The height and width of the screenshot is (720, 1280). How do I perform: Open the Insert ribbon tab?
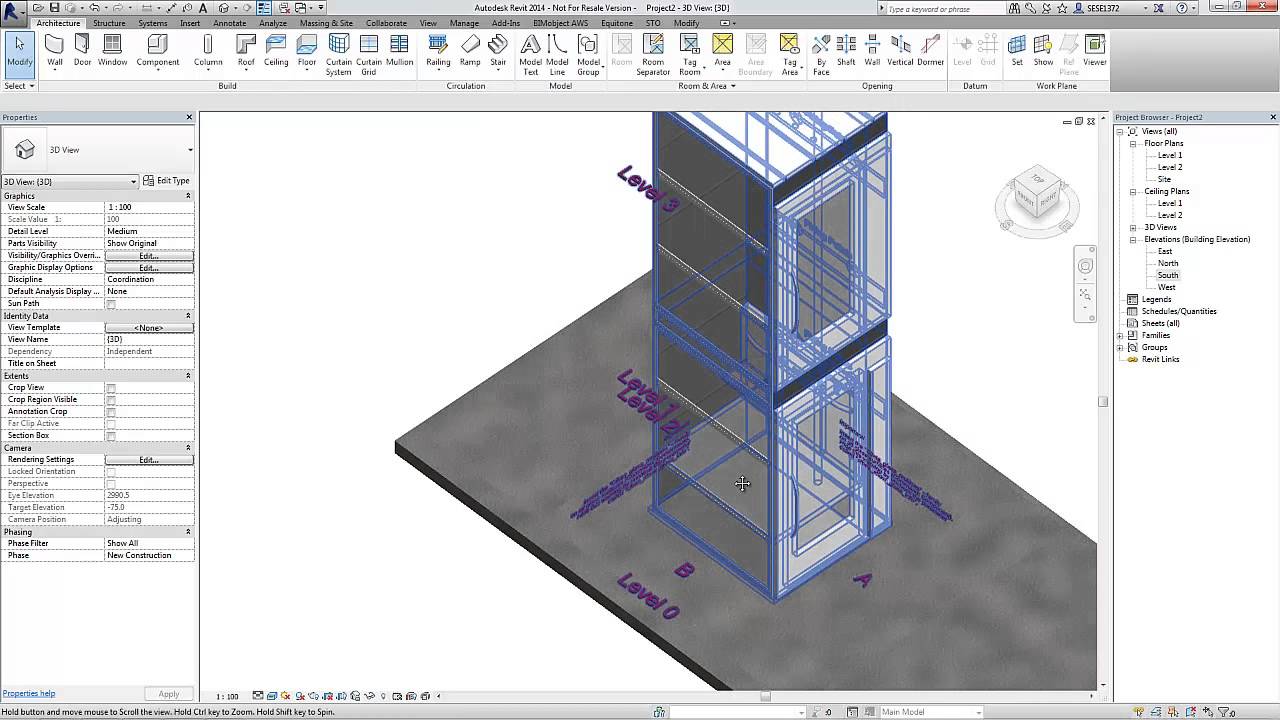(x=190, y=23)
